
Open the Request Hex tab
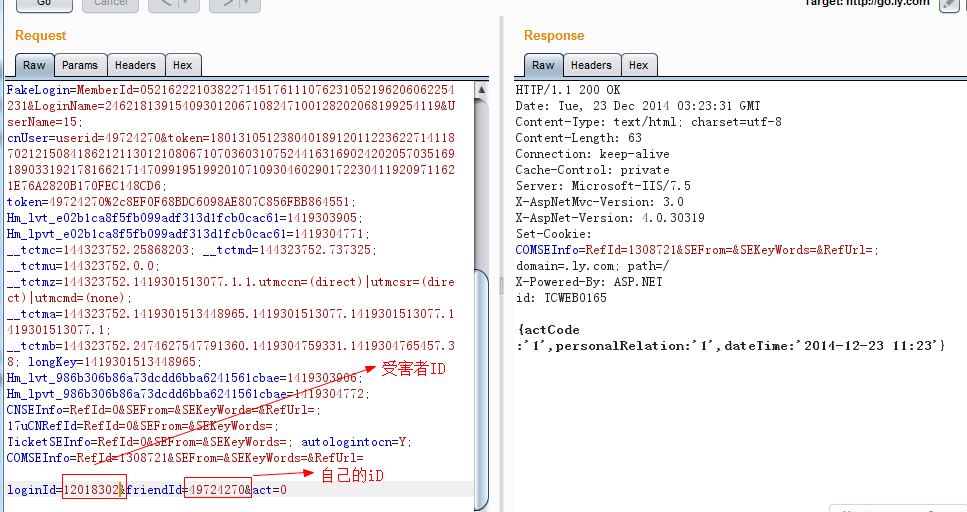183,65
